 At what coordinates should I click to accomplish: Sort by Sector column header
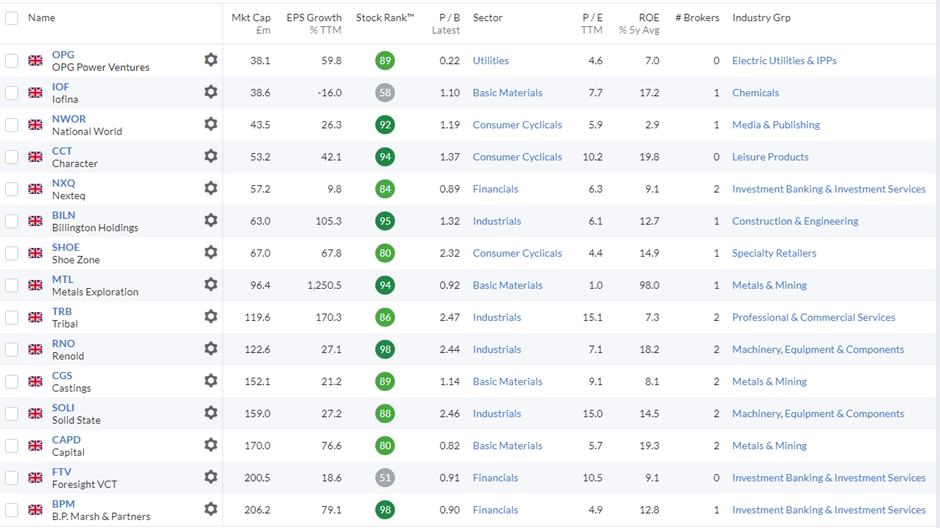487,18
